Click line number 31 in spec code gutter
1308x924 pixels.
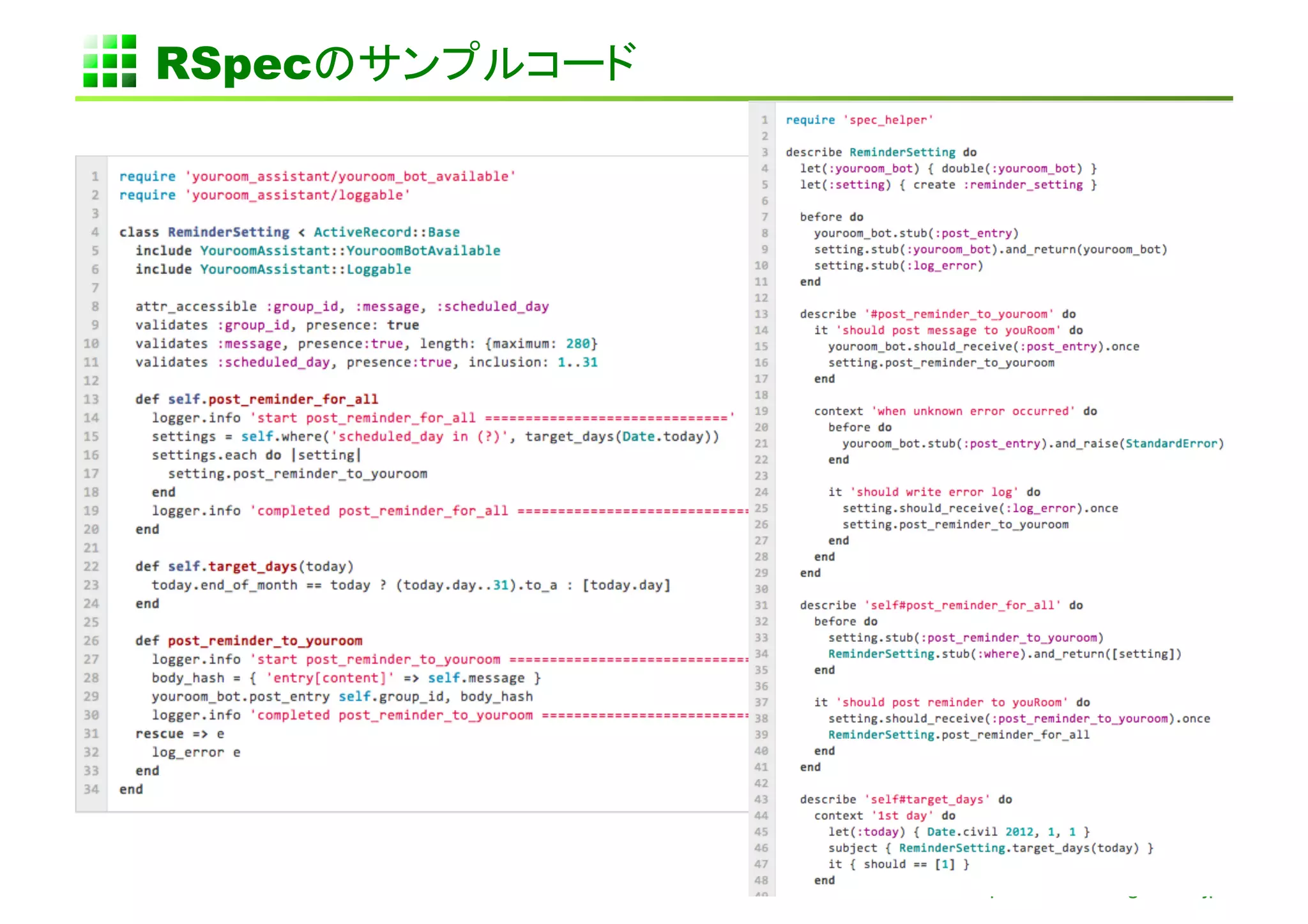[761, 605]
